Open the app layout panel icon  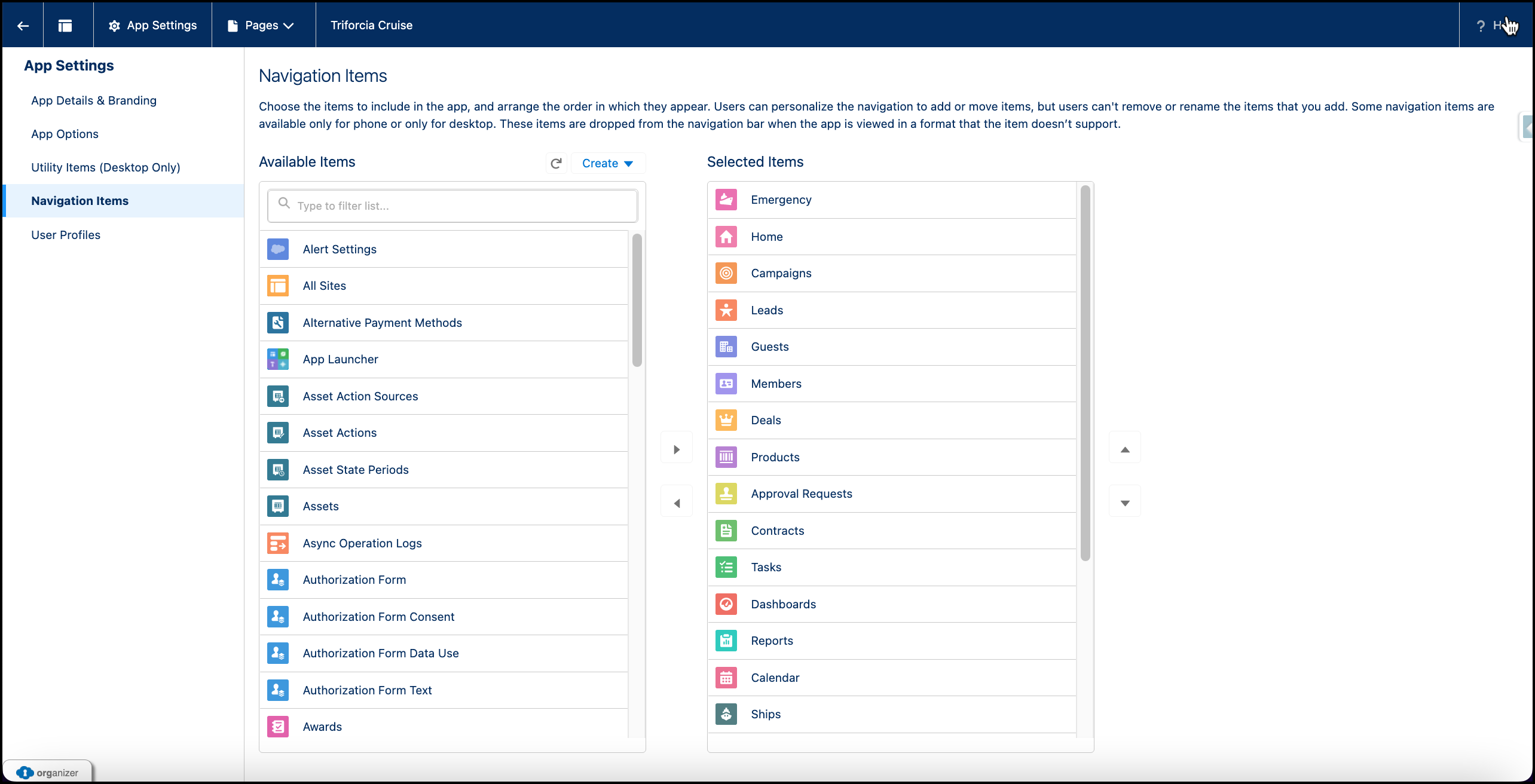coord(65,25)
